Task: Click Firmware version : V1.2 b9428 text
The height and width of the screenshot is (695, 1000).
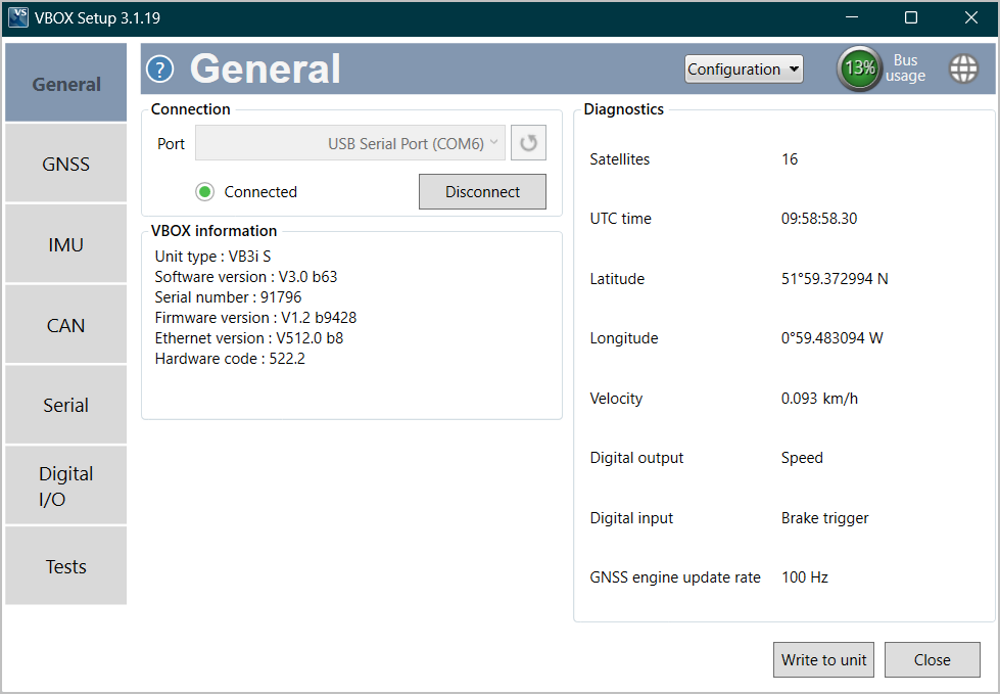Action: 255,318
